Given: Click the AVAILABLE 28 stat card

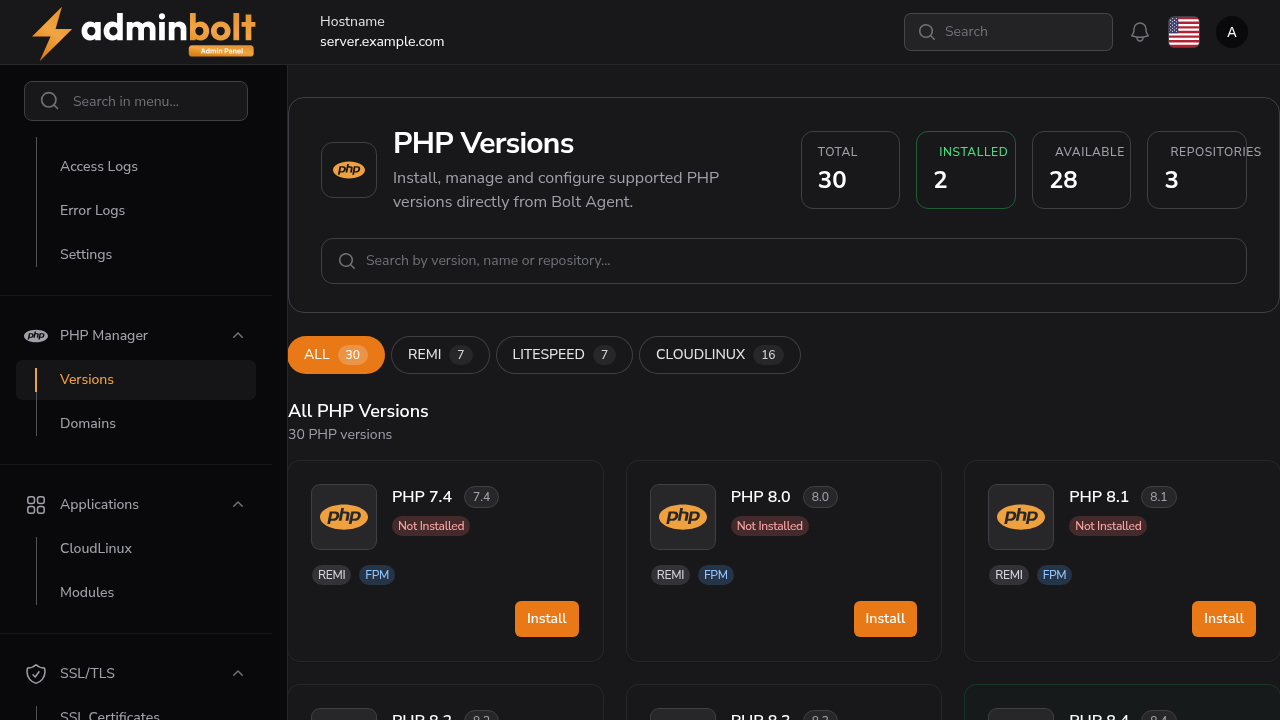Looking at the screenshot, I should point(1081,170).
